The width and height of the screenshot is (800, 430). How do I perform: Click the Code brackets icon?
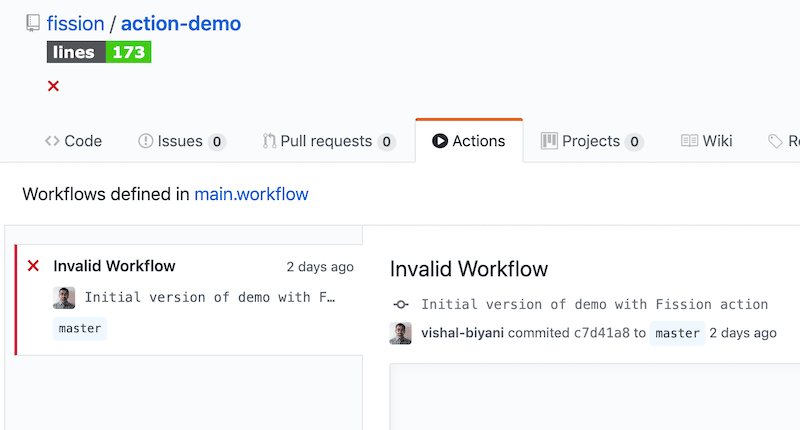point(52,141)
